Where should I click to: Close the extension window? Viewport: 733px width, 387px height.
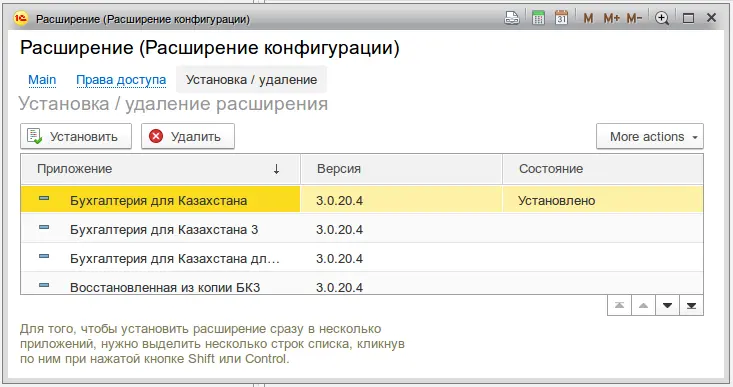(x=711, y=18)
